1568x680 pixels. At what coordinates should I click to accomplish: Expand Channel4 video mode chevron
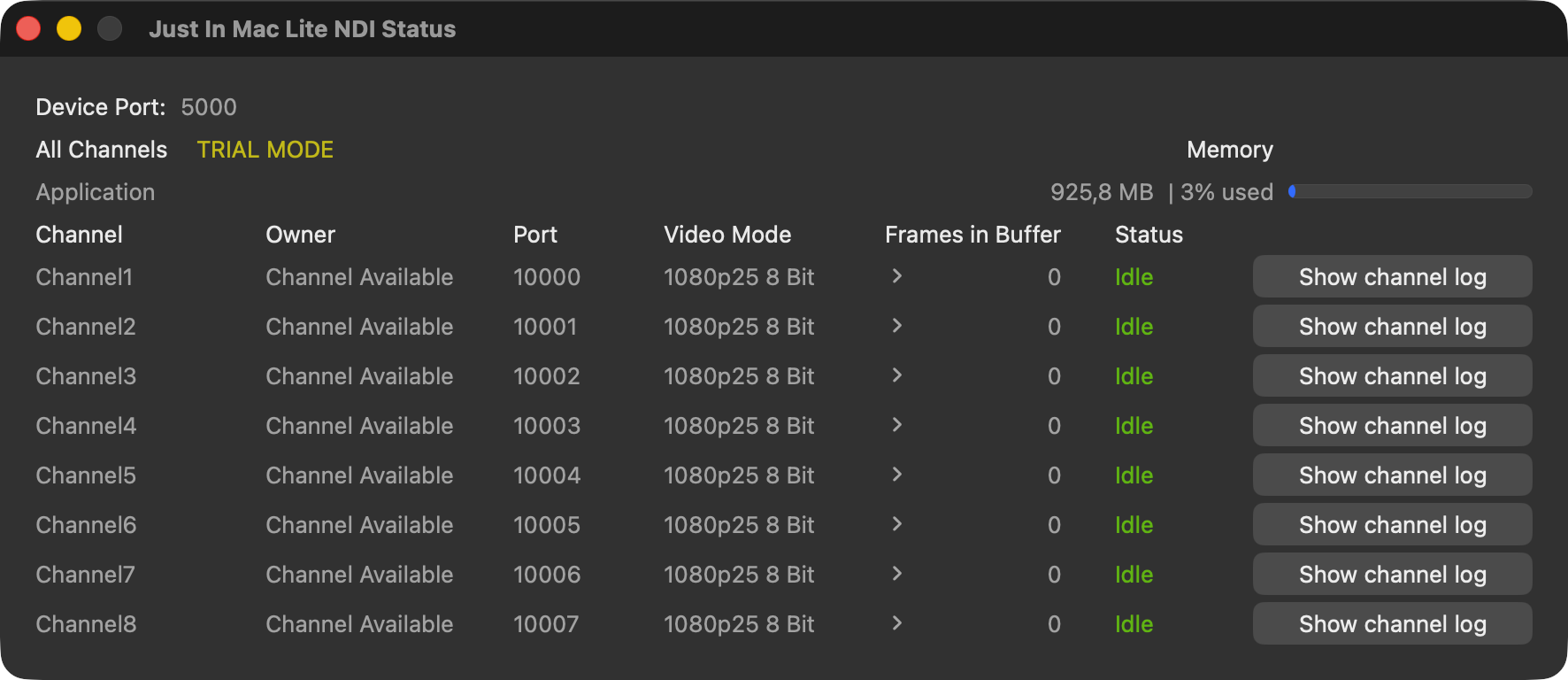896,425
